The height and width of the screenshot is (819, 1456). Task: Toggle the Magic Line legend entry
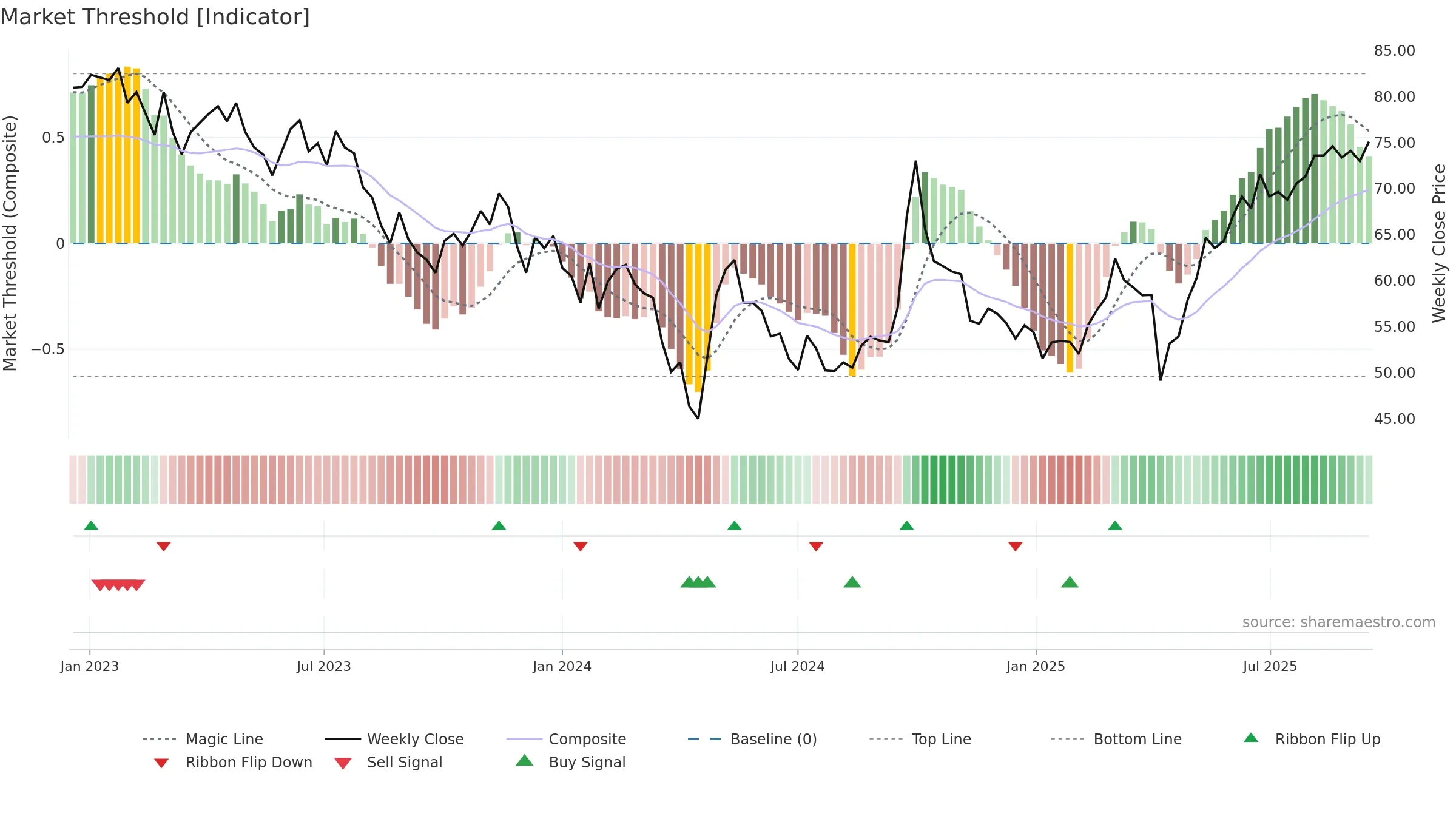tap(203, 739)
